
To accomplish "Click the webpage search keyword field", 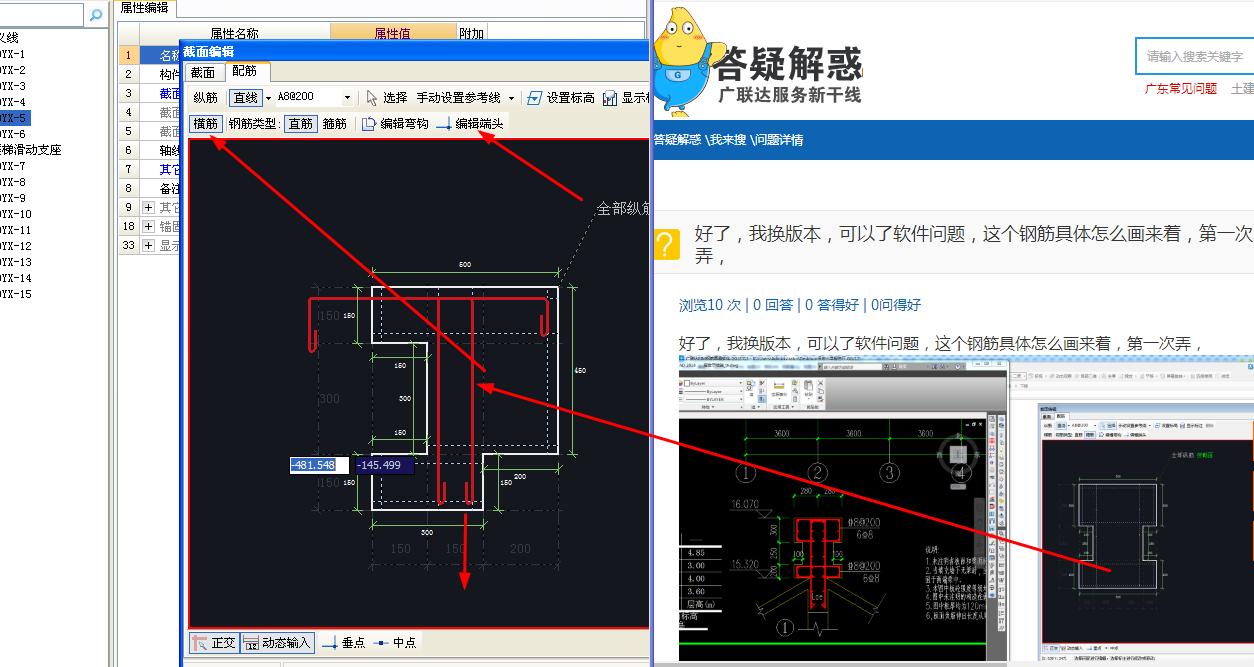I will [x=1195, y=56].
